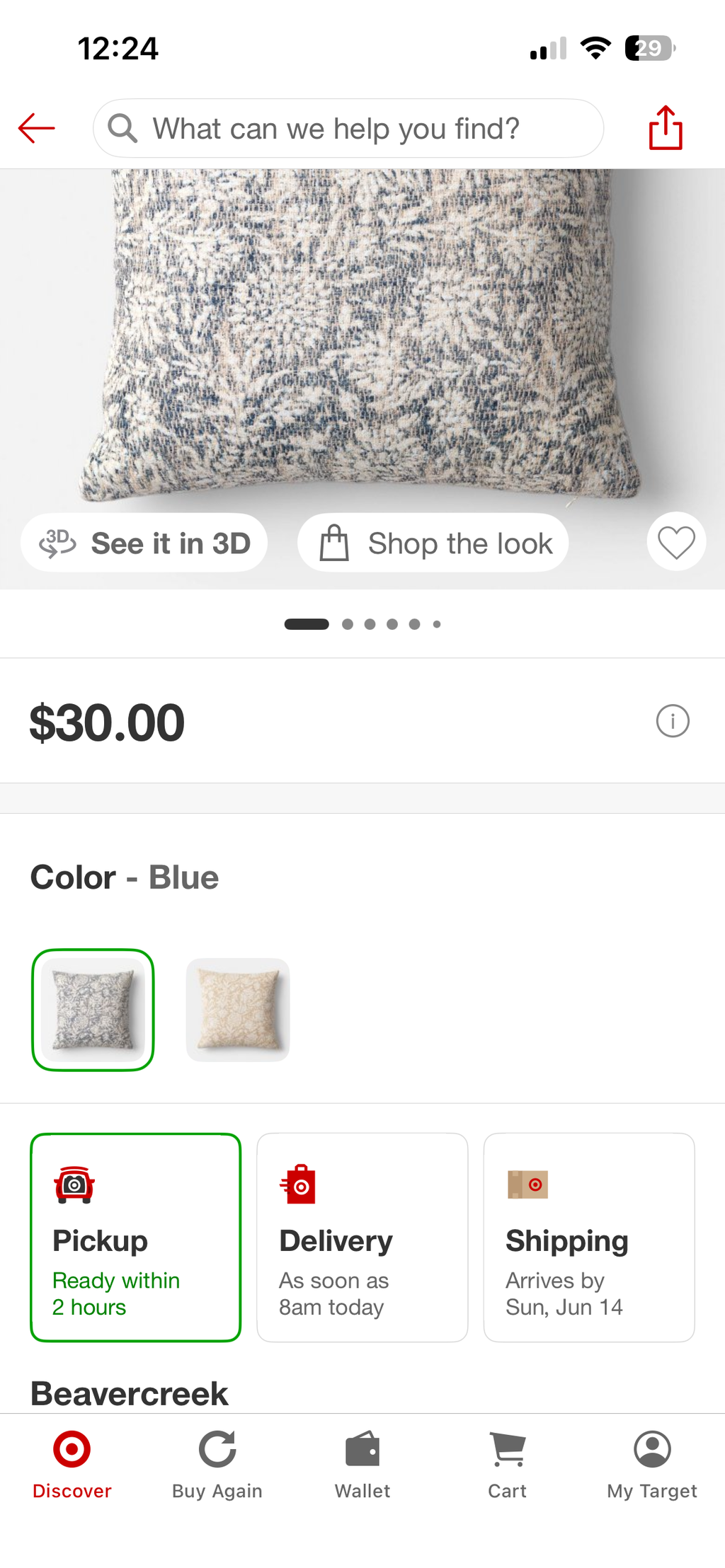
Task: Open the My Target profile tab
Action: coord(652,1464)
